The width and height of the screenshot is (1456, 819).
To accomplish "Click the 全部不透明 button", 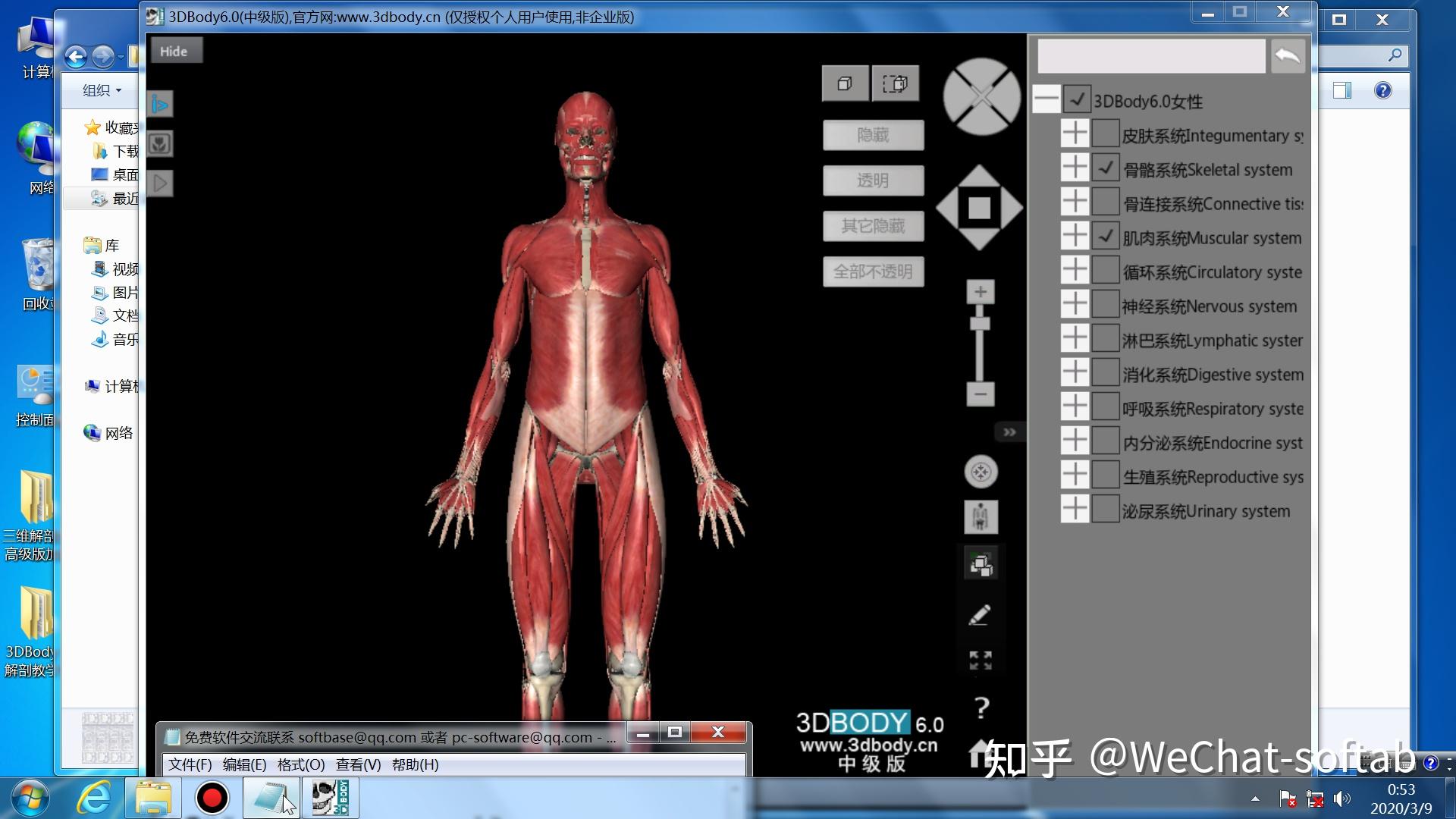I will 873,271.
